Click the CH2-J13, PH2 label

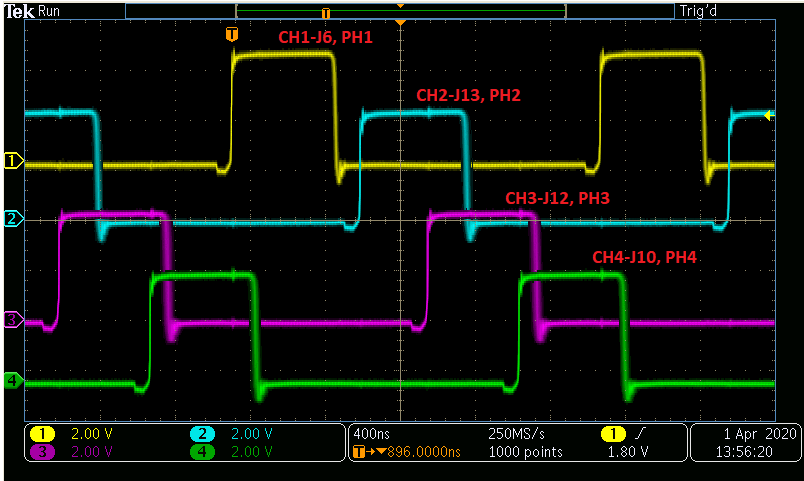[468, 95]
